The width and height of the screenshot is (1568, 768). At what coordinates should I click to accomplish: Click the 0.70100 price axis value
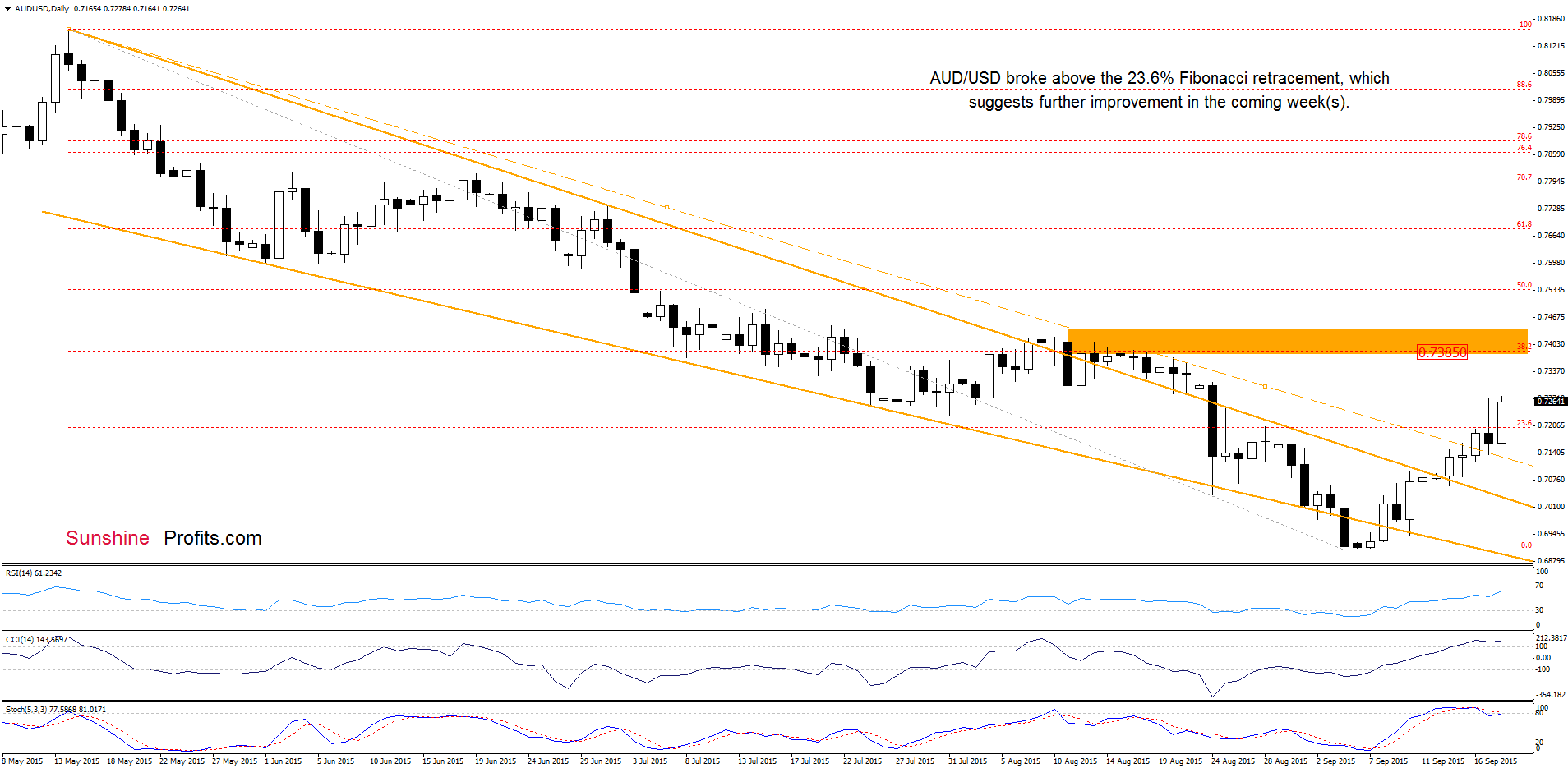pyautogui.click(x=1552, y=507)
